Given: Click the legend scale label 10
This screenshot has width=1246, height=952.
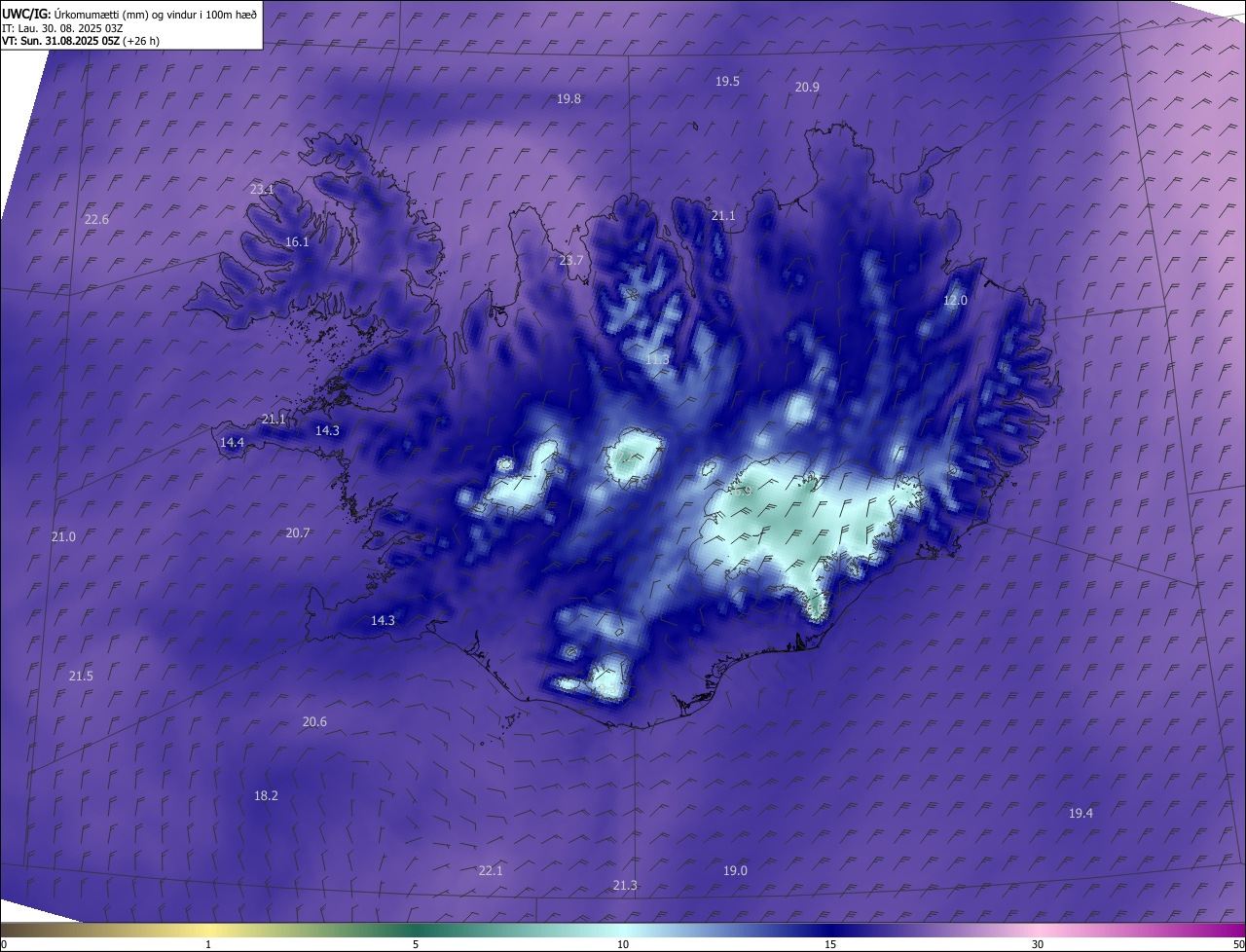Looking at the screenshot, I should [623, 944].
